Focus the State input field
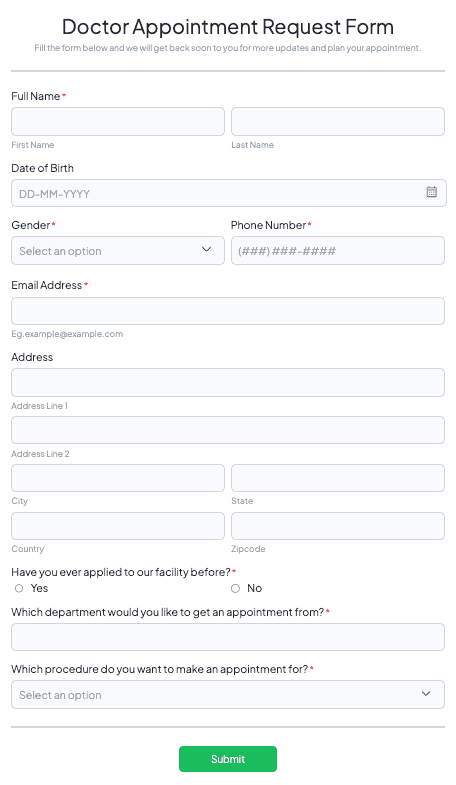This screenshot has height=785, width=456. point(338,478)
